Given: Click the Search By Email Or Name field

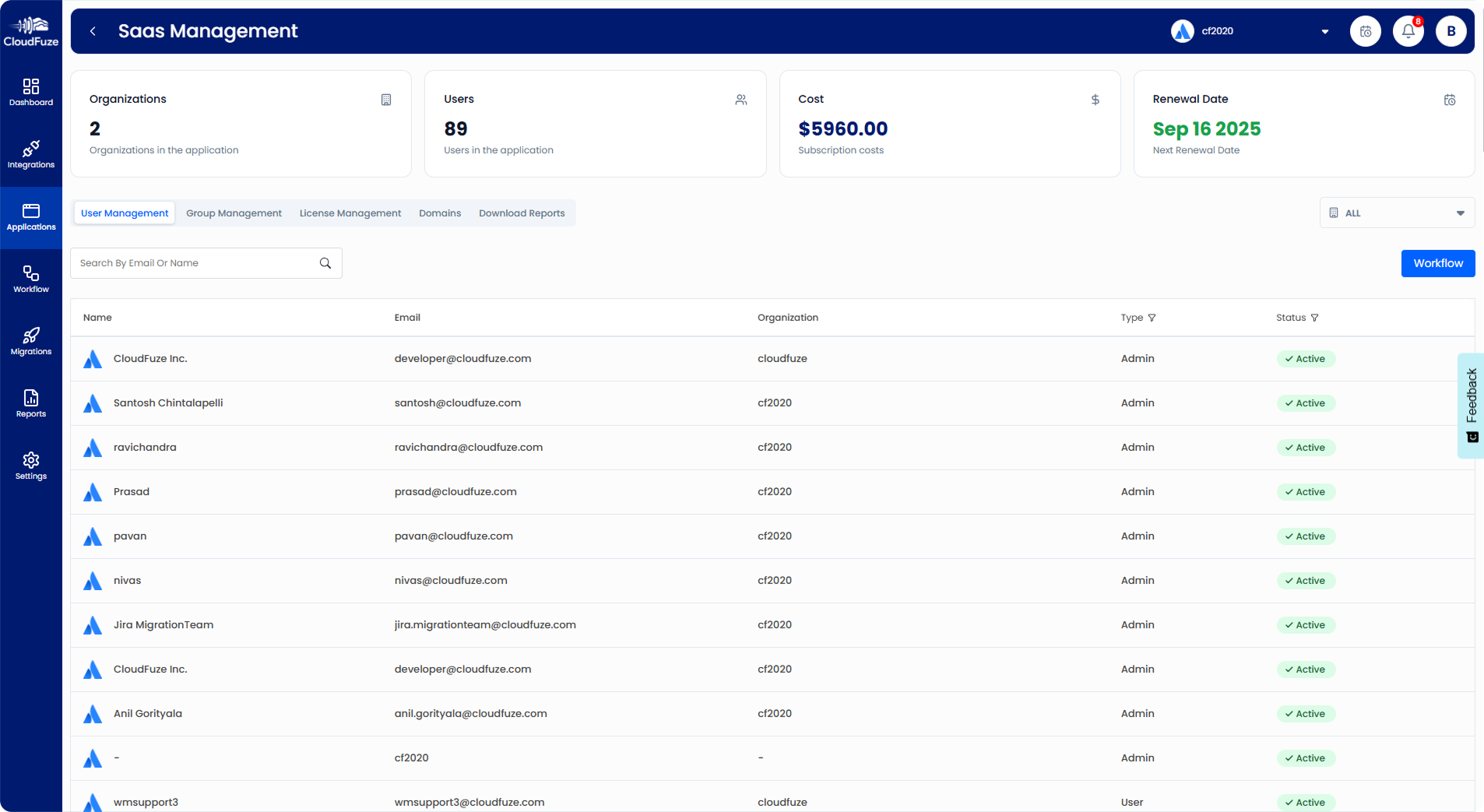Looking at the screenshot, I should point(206,263).
